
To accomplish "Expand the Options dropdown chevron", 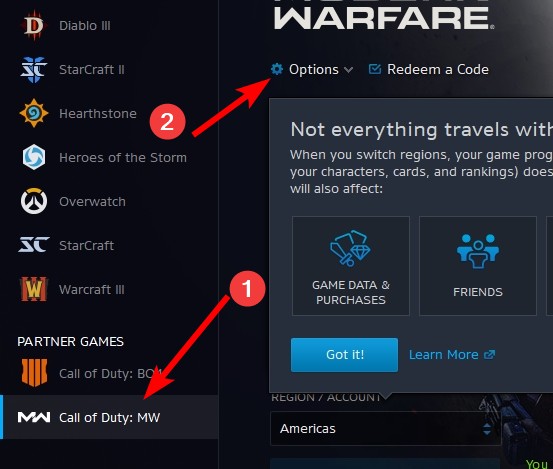I will point(348,70).
